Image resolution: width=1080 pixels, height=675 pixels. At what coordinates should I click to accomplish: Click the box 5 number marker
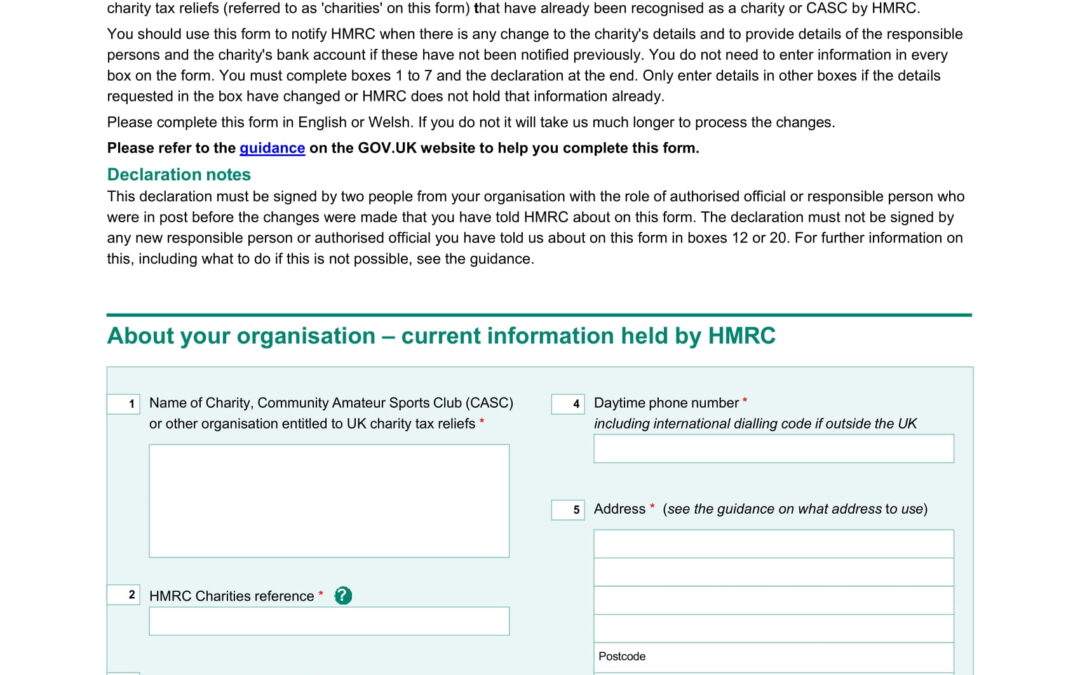pyautogui.click(x=567, y=509)
